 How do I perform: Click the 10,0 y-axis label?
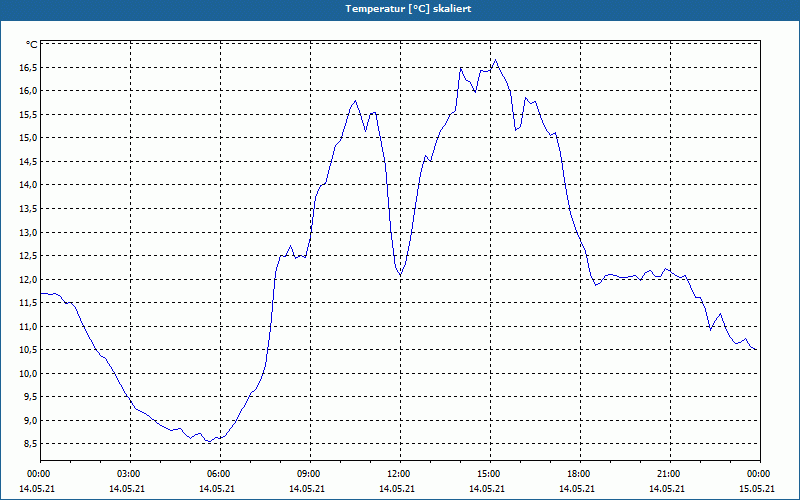click(x=28, y=373)
